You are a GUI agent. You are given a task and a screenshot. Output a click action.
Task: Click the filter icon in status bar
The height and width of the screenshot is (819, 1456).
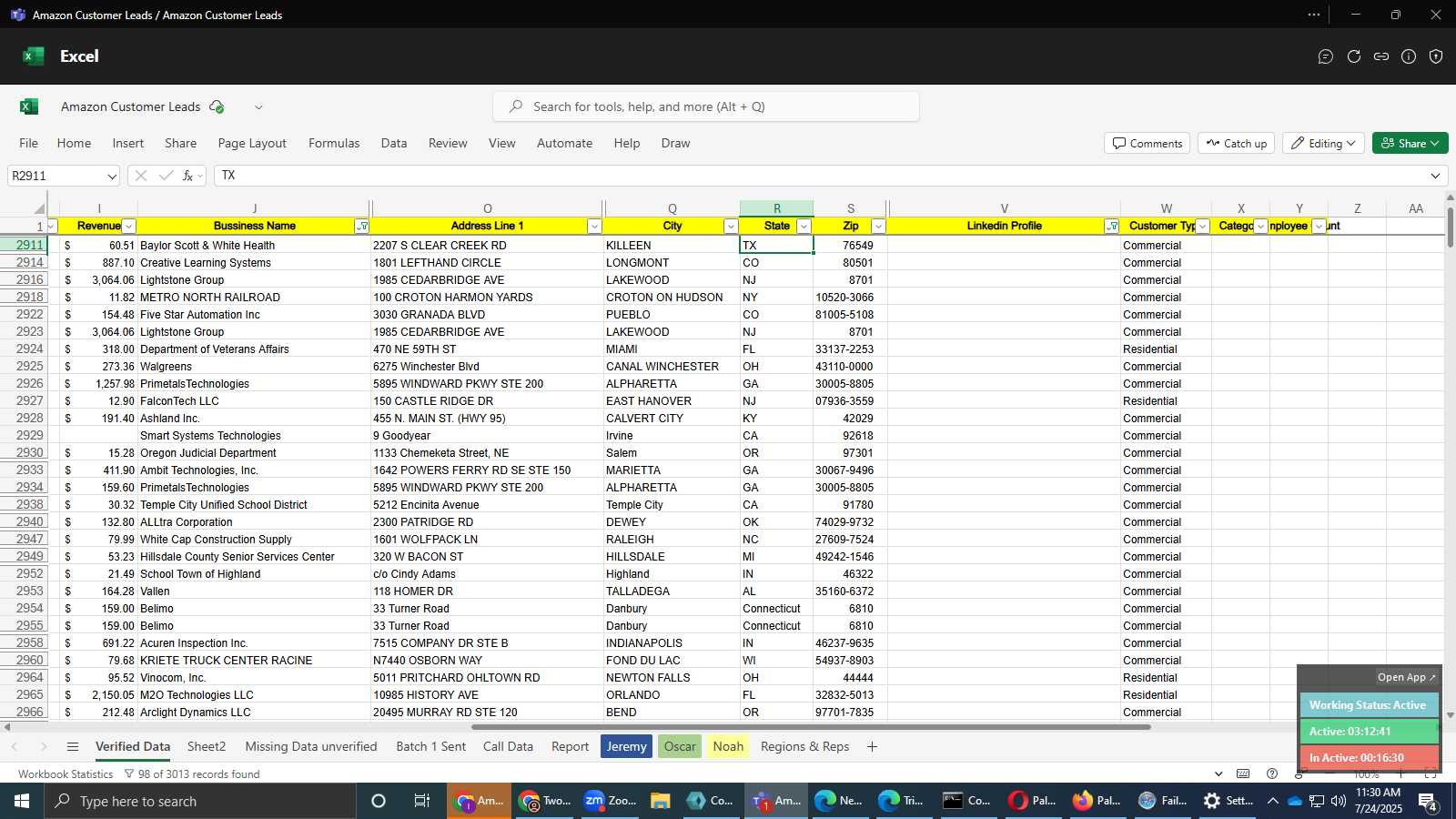click(x=128, y=773)
